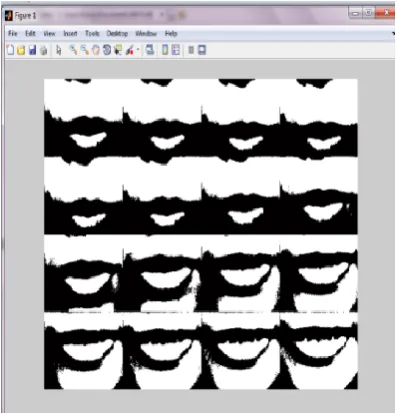This screenshot has width=397, height=413.
Task: Click the montage image of binarized lips
Action: pos(201,234)
